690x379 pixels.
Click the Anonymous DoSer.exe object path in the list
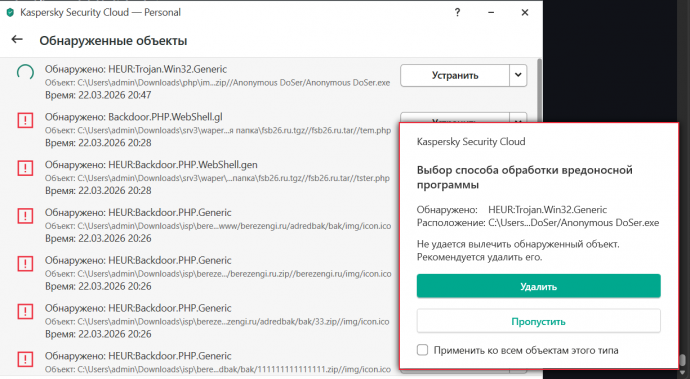click(217, 83)
